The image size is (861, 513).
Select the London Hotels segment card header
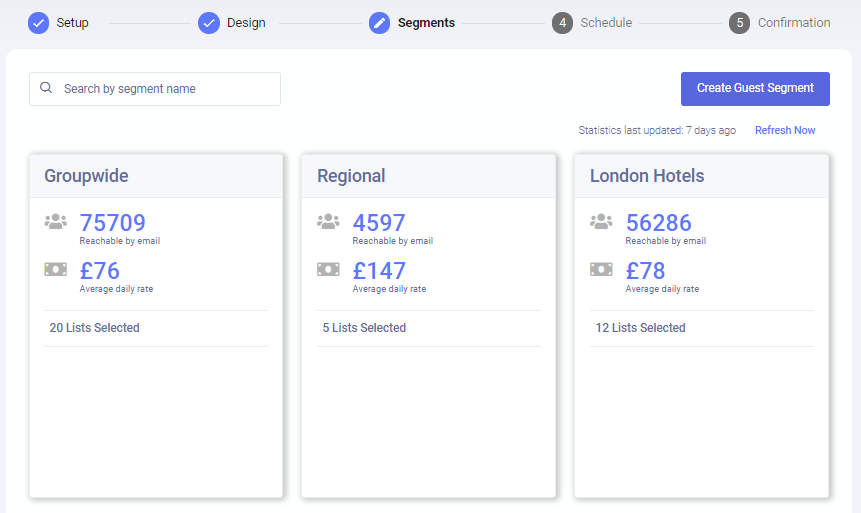click(x=701, y=176)
